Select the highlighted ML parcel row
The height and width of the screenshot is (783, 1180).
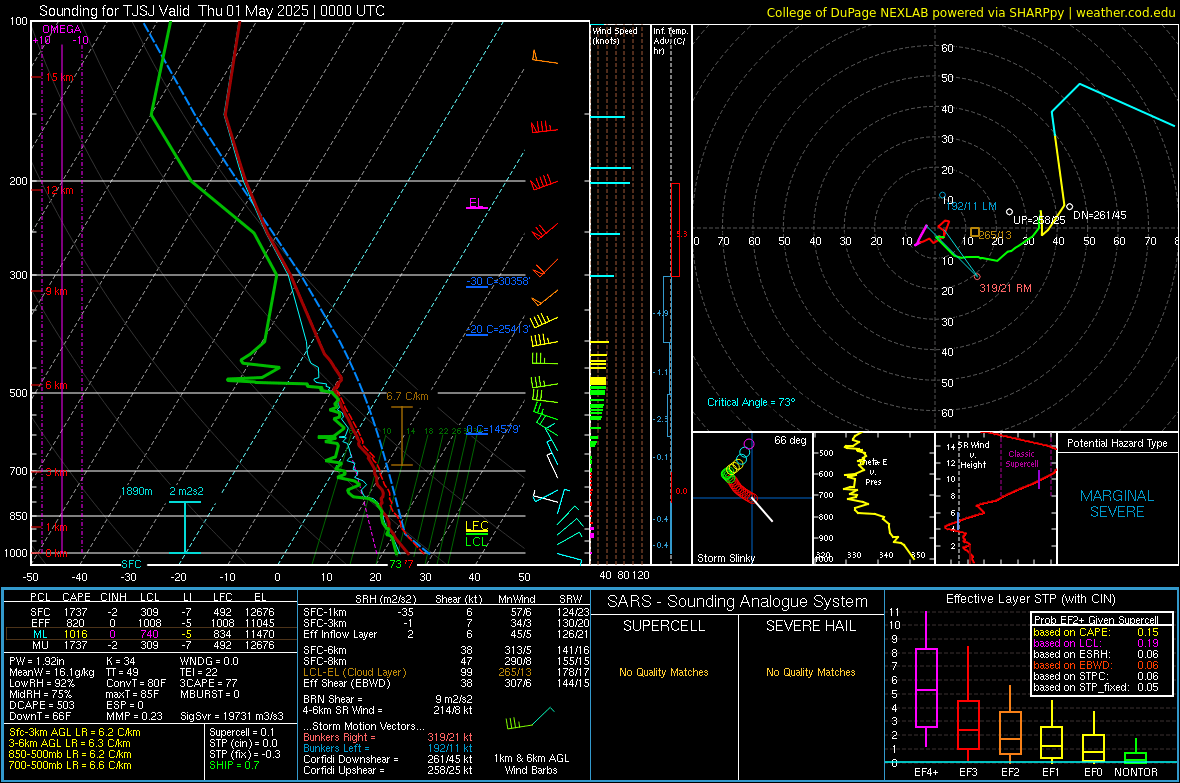(x=151, y=634)
